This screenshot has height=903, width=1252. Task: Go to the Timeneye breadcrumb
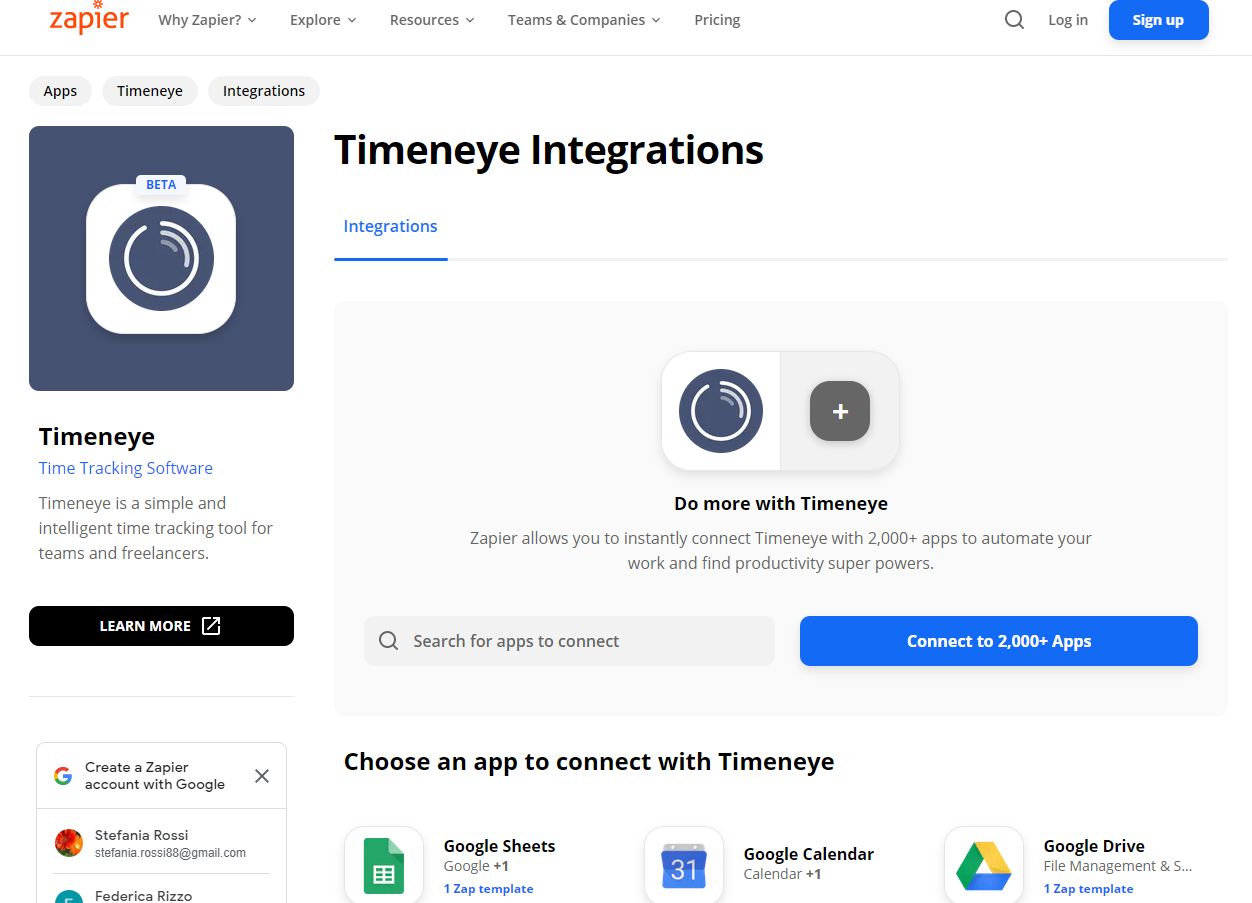click(x=150, y=91)
